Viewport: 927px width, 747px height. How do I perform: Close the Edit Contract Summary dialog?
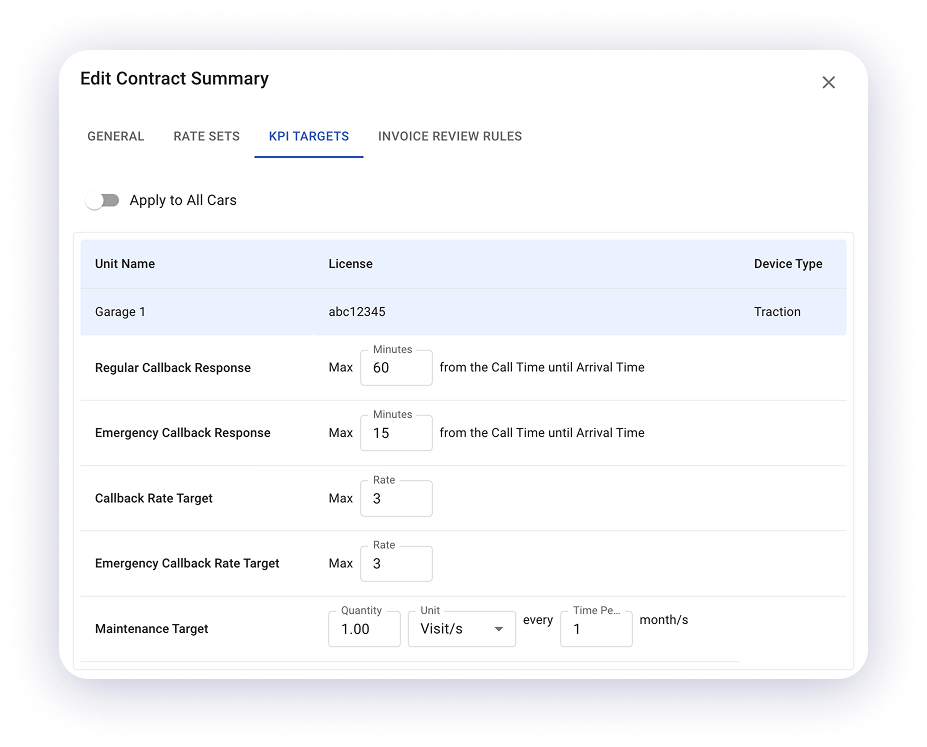(828, 82)
